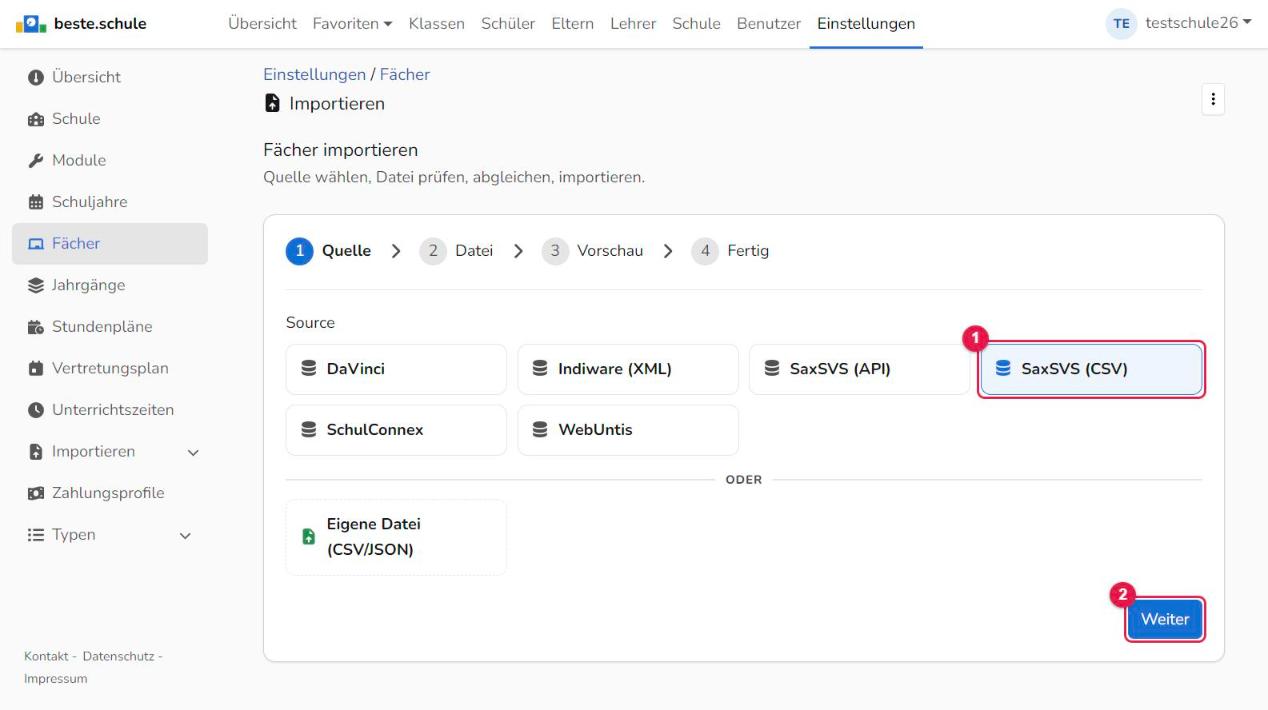Open the Datenschutz footer link
The height and width of the screenshot is (710, 1268).
click(118, 656)
